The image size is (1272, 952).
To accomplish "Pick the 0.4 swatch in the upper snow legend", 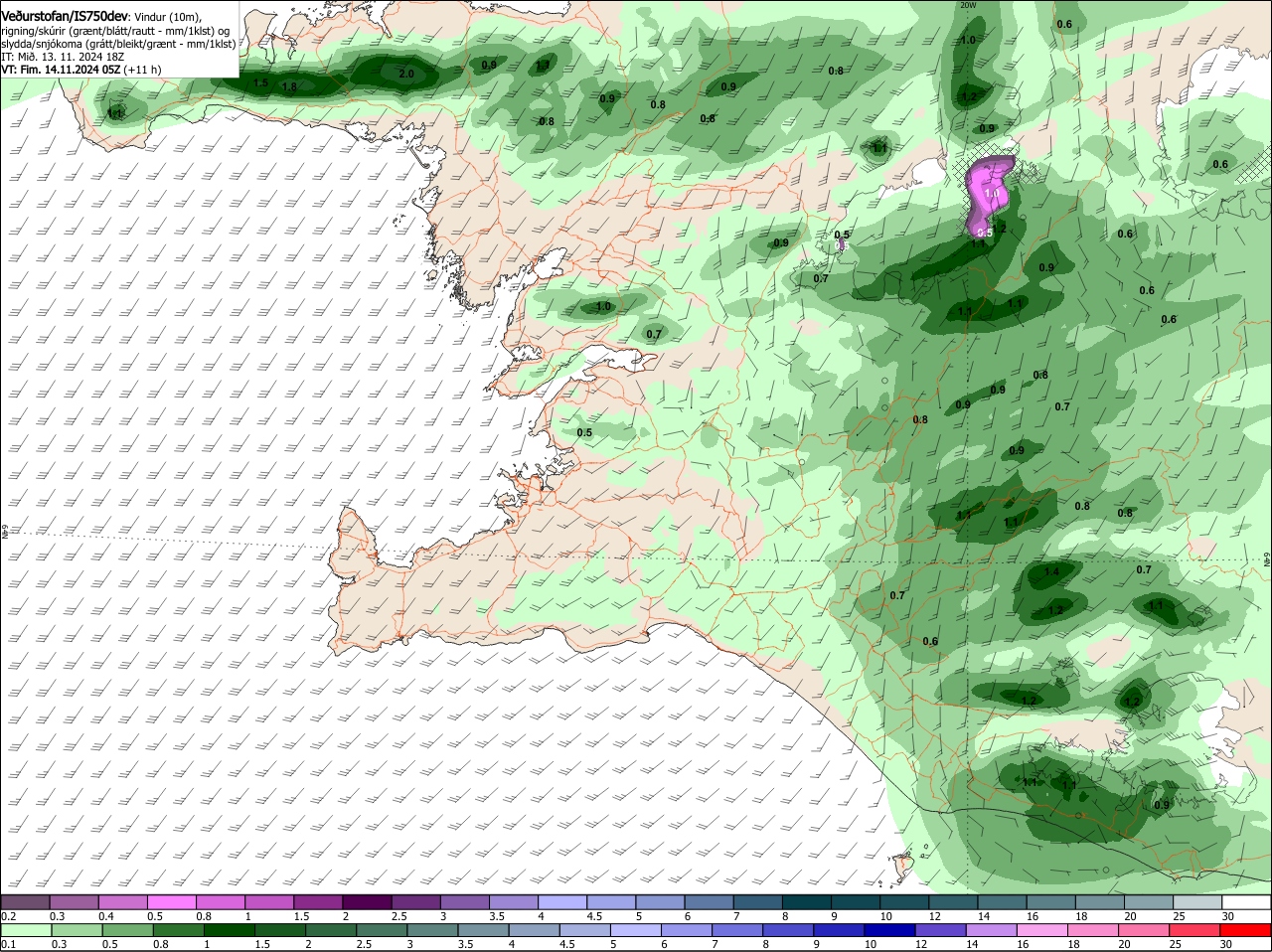I will click(x=123, y=901).
